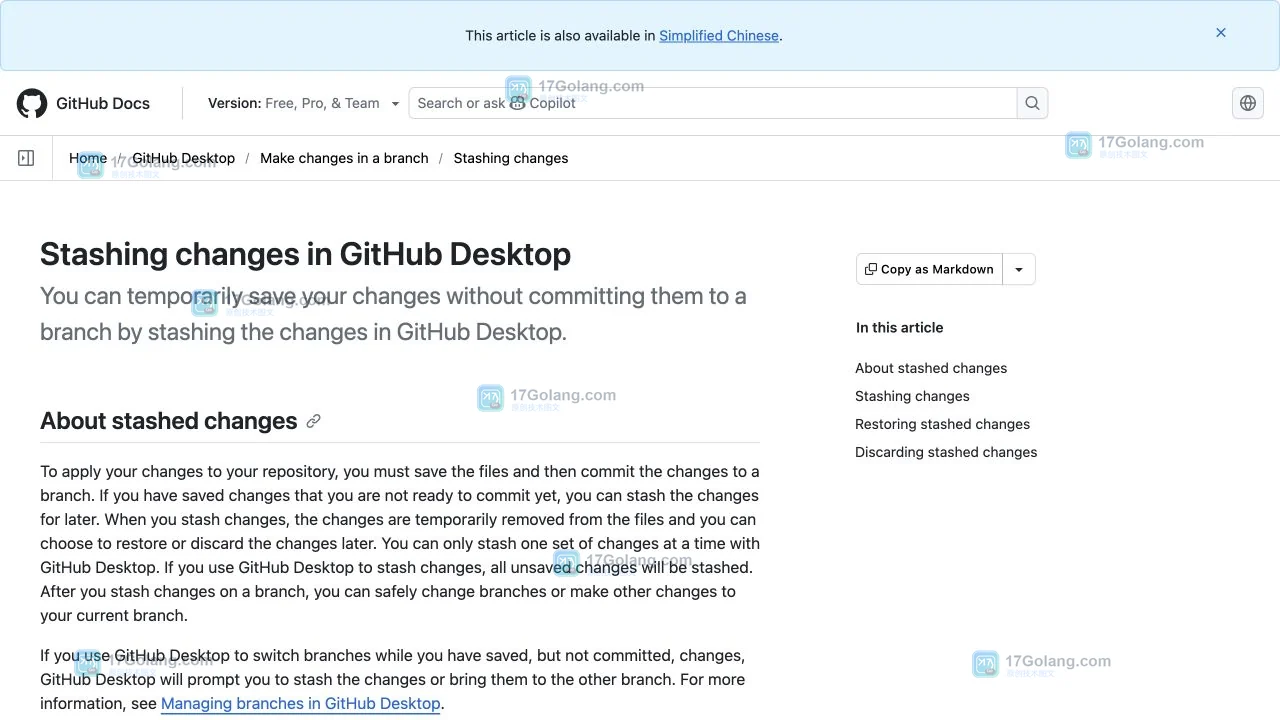Open the language globe selector

(1248, 103)
